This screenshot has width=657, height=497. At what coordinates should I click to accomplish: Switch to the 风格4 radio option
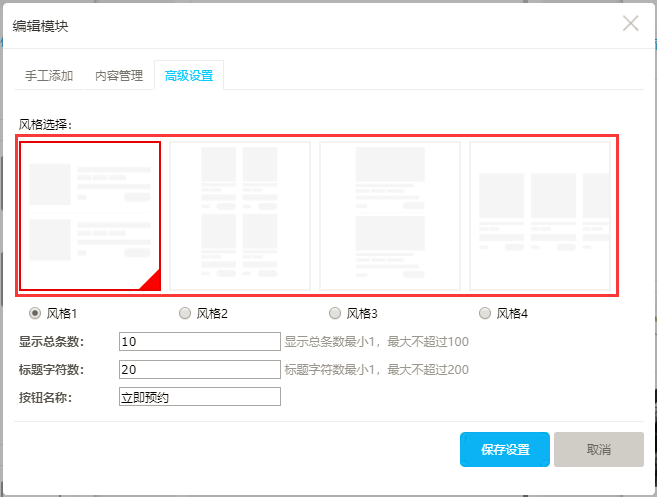tap(485, 313)
